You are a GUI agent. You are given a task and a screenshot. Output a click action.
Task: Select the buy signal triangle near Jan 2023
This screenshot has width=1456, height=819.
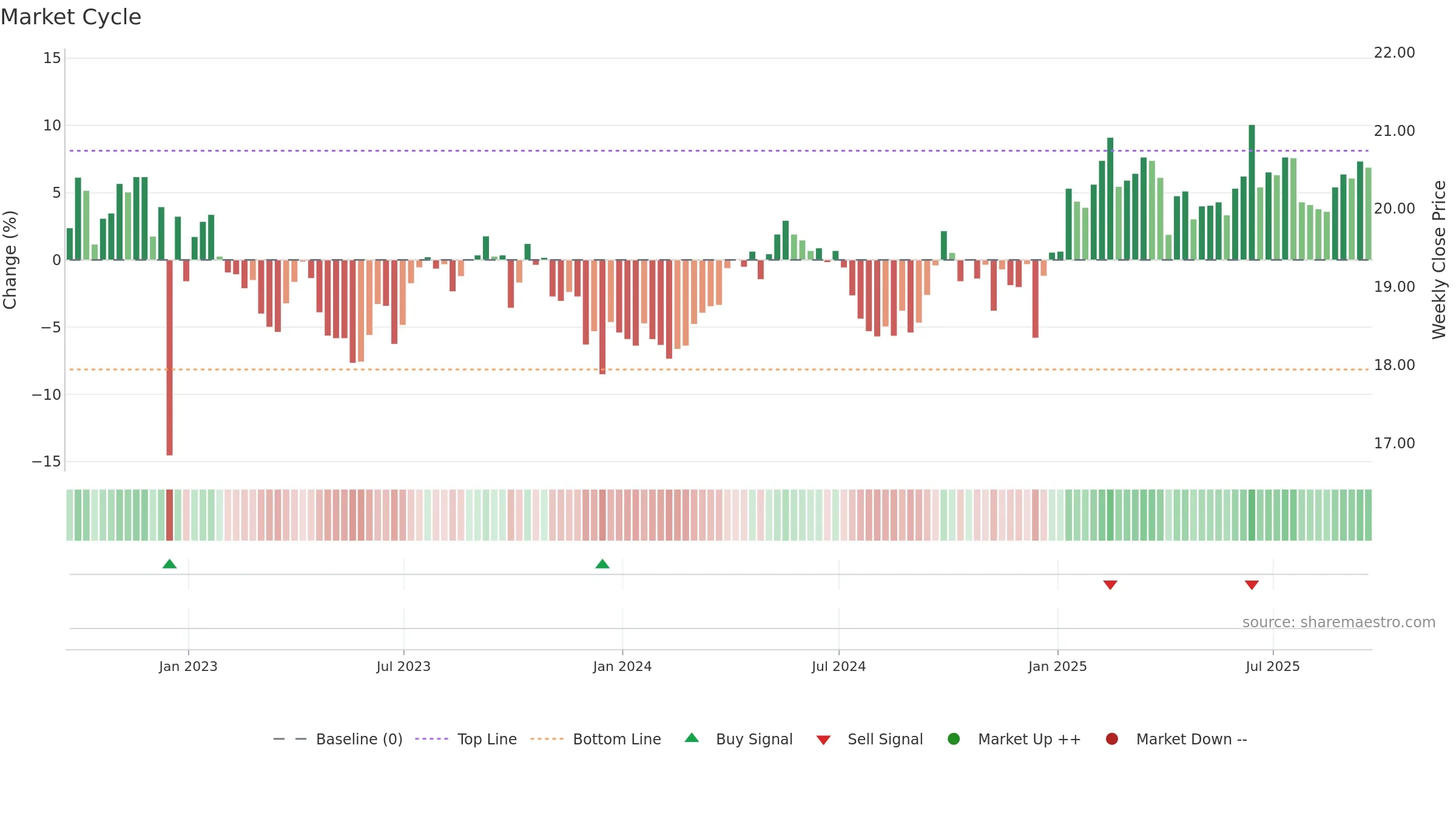click(x=170, y=564)
